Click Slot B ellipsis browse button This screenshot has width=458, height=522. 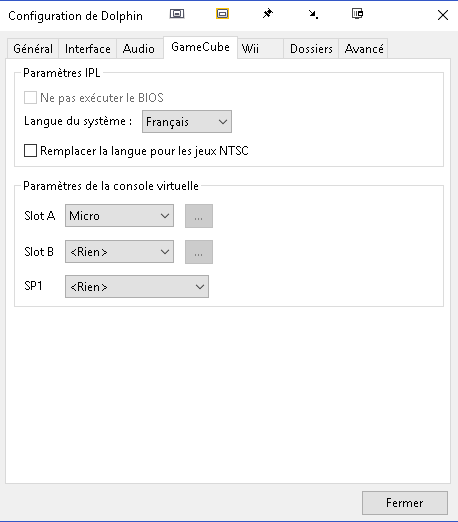[199, 252]
